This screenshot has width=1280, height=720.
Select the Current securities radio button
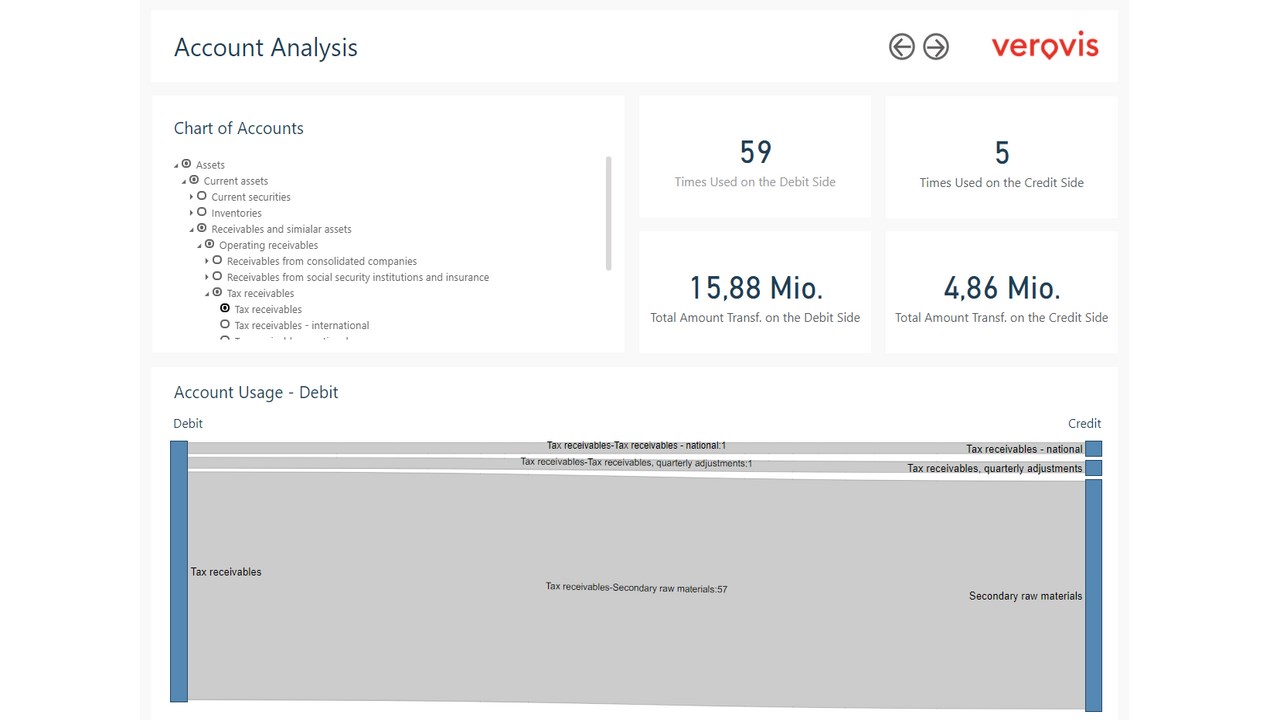tap(202, 197)
